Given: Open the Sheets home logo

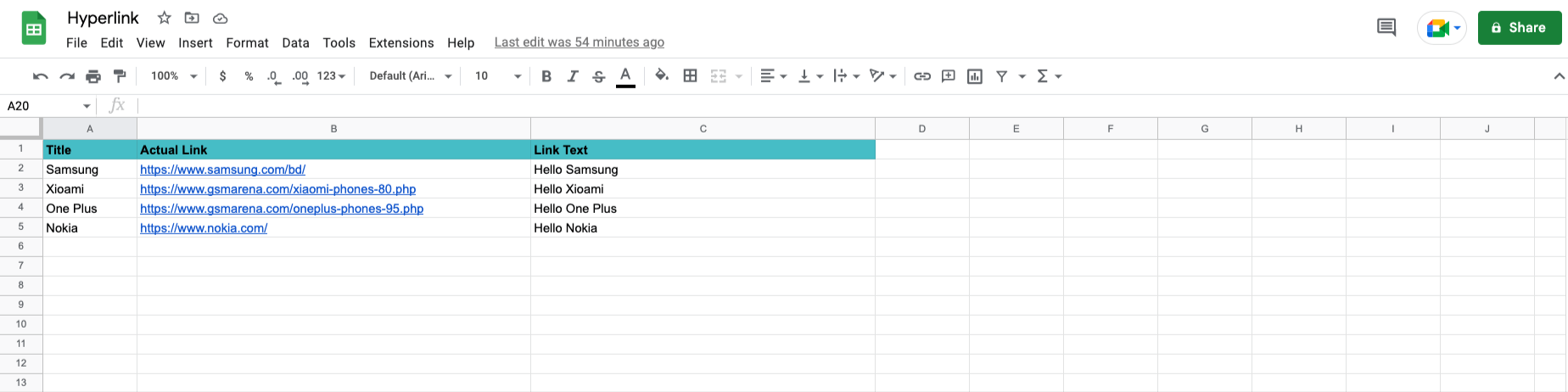Looking at the screenshot, I should 34,29.
